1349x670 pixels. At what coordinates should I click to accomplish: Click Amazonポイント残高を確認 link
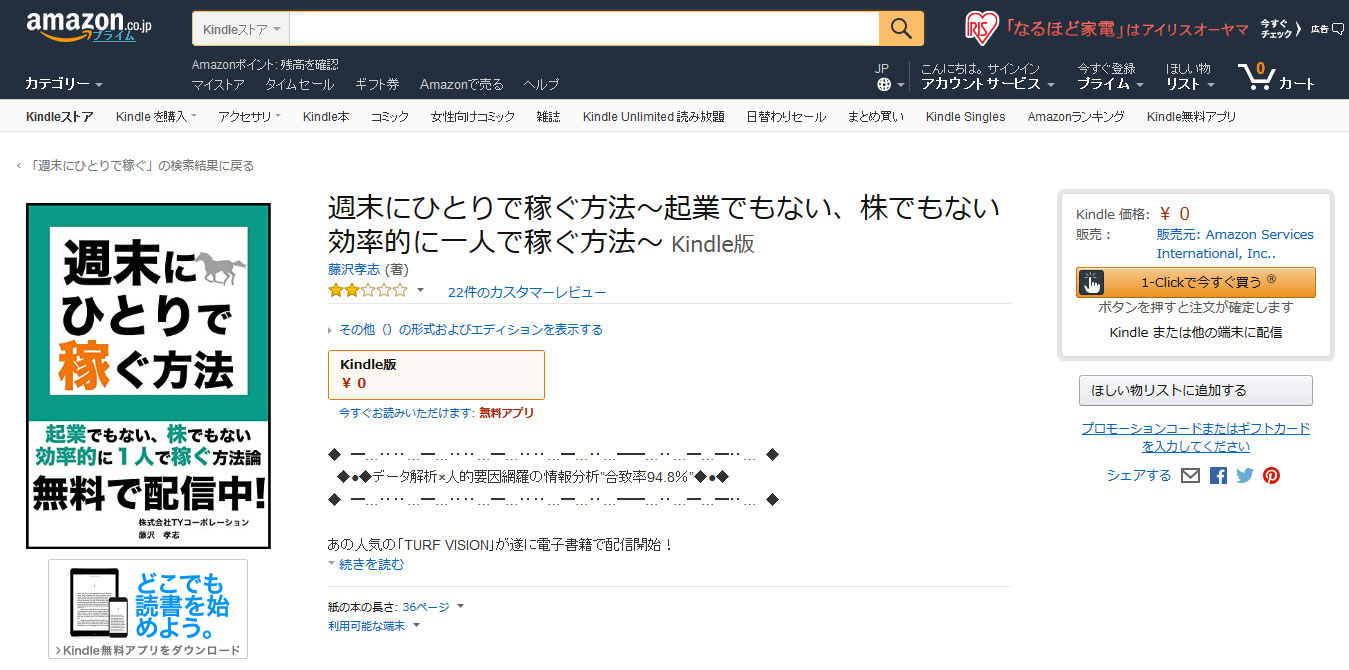point(265,64)
